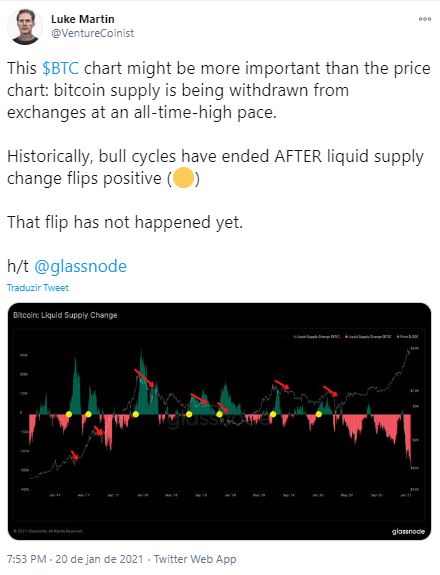
Task: Click the yellow circle emoji in the tweet
Action: [183, 177]
